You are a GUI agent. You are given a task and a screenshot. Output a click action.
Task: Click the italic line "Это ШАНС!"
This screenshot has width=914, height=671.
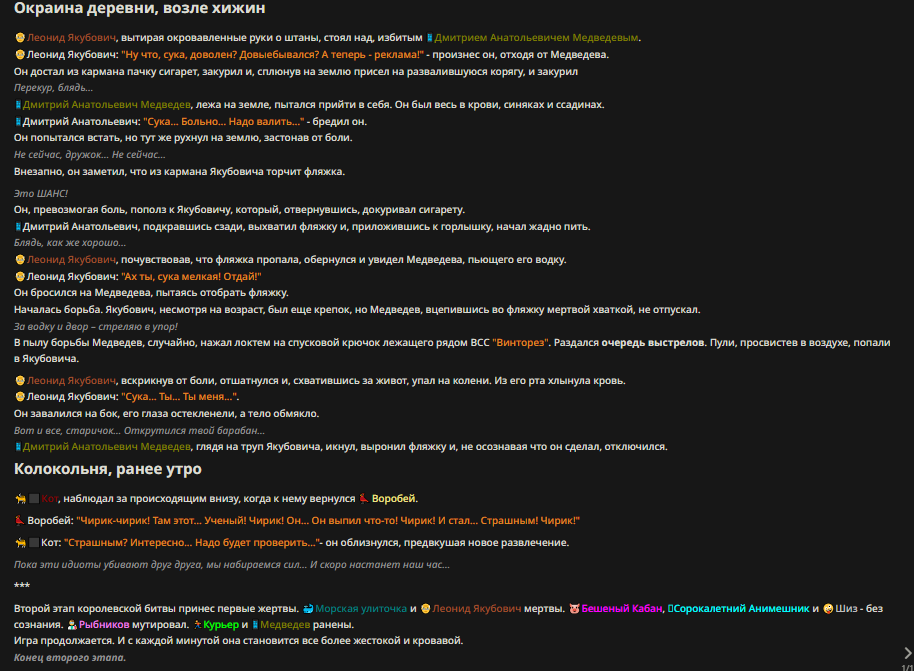click(41, 193)
